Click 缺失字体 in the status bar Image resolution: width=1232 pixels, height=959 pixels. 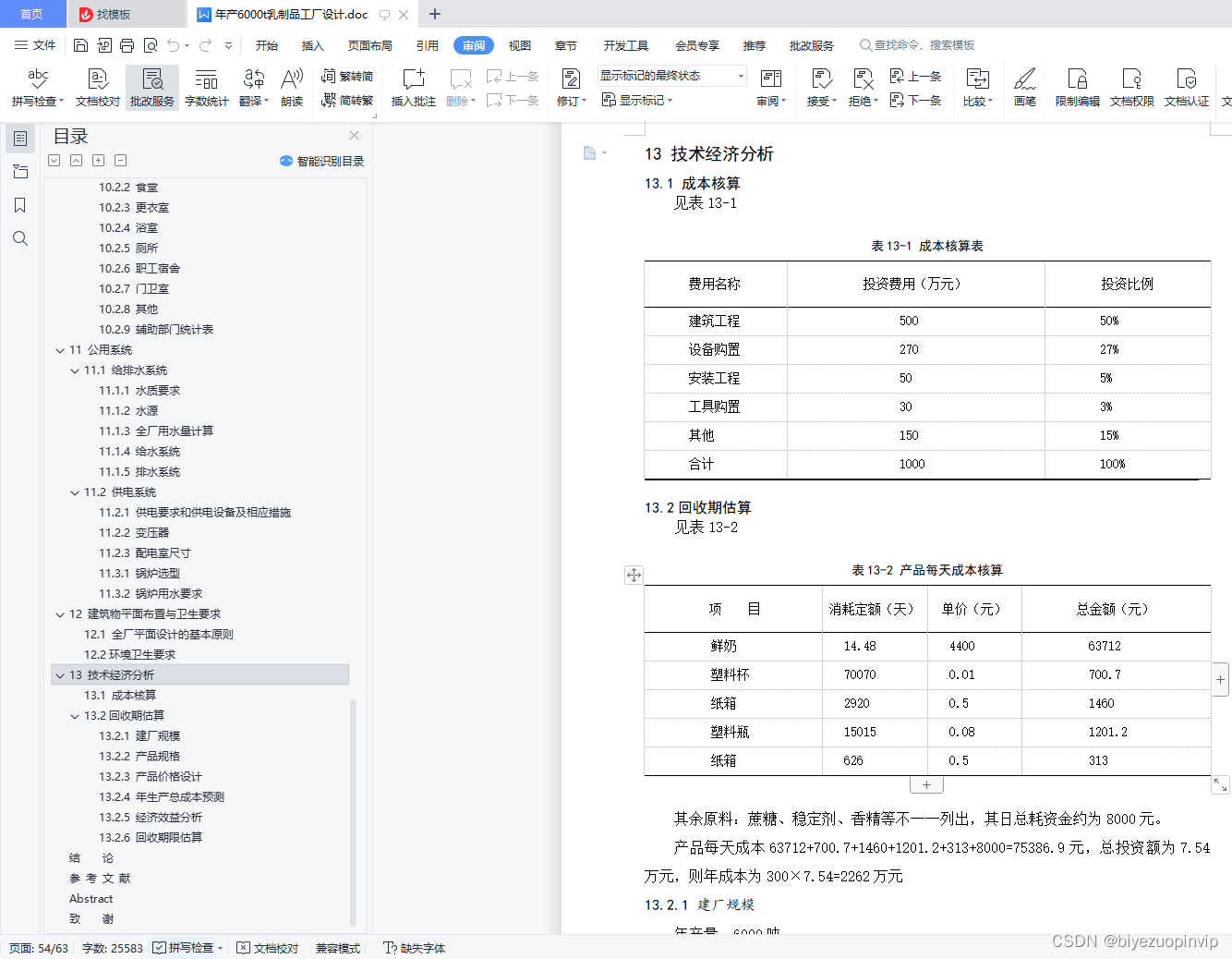[415, 948]
